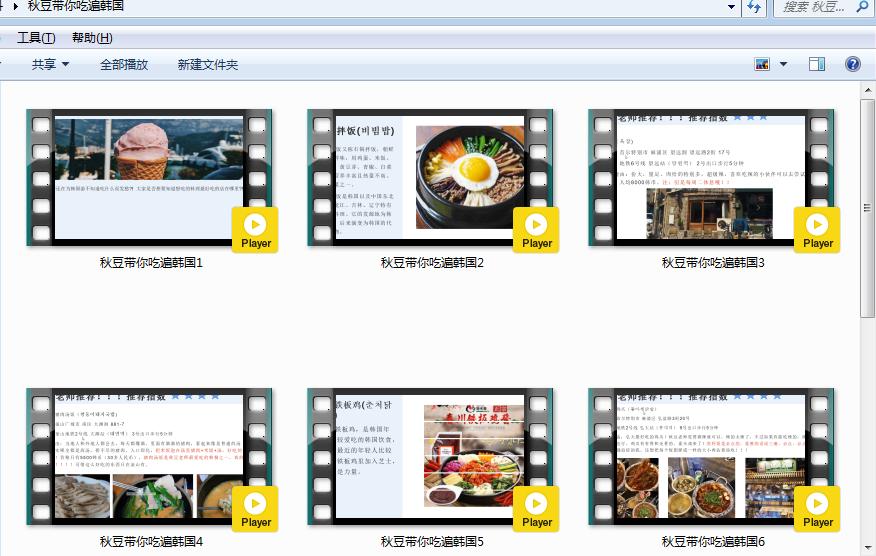Expand the address bar history dropdown
876x556 pixels.
click(731, 7)
